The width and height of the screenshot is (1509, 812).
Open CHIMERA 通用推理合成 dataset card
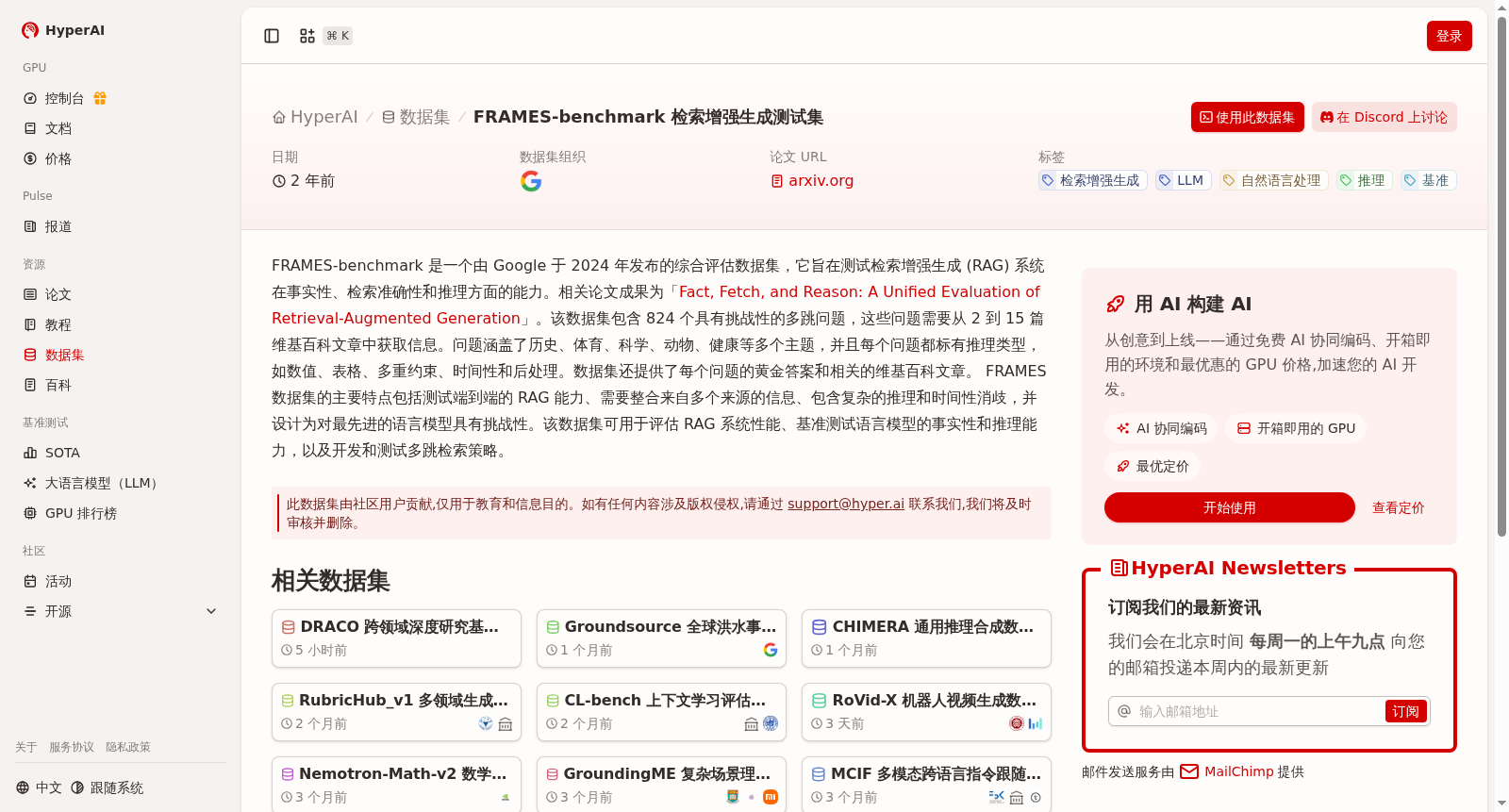point(926,638)
